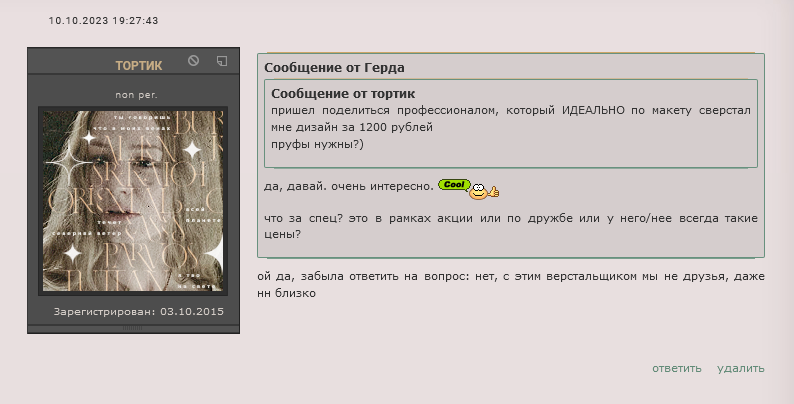Click the post timestamp 10.10.2023 19:27:43
794x404 pixels.
pyautogui.click(x=103, y=21)
